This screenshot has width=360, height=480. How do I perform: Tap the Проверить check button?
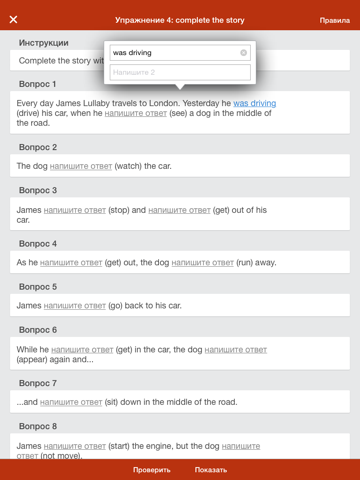coord(152,470)
